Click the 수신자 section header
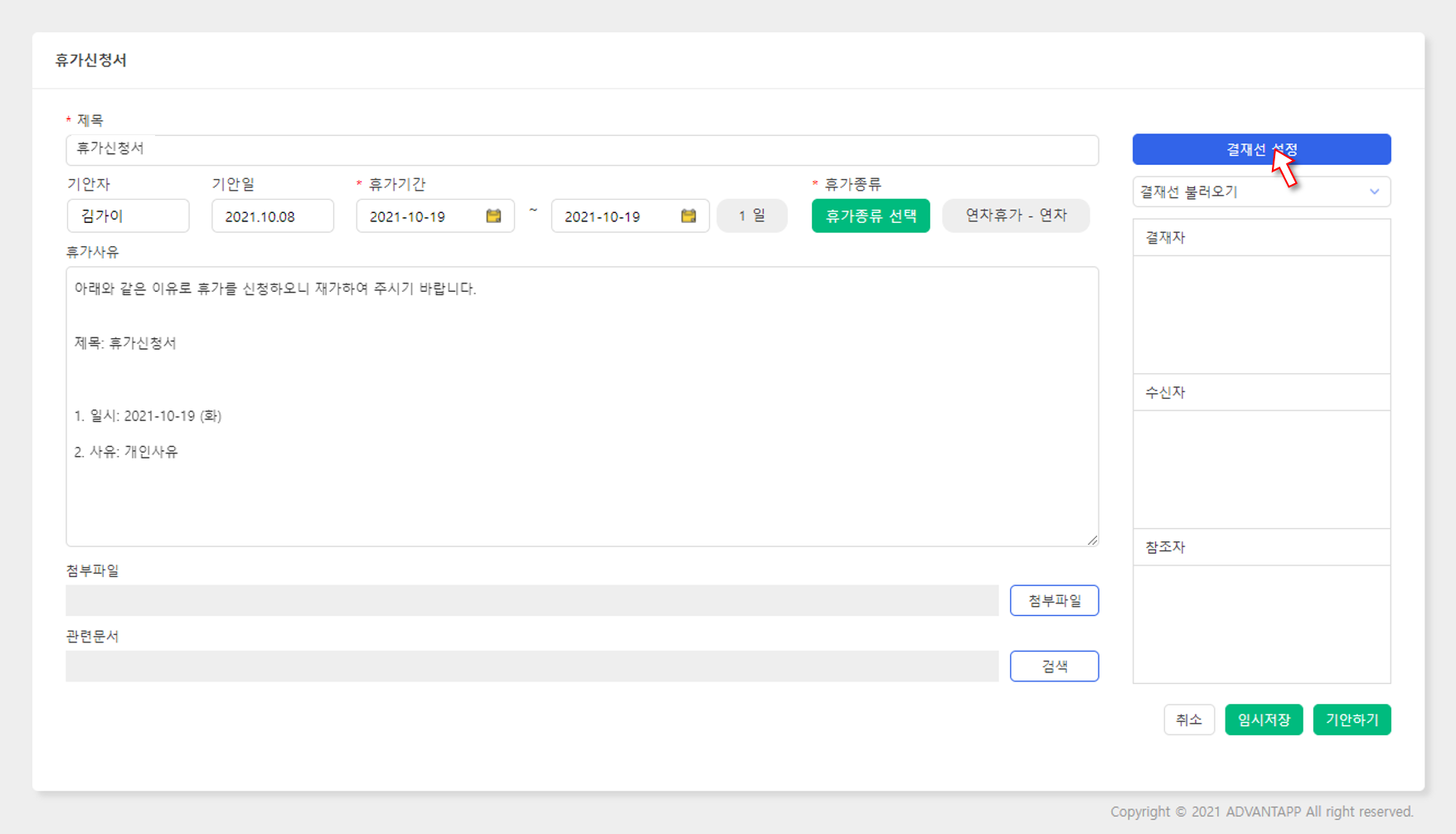1456x834 pixels. [1261, 392]
